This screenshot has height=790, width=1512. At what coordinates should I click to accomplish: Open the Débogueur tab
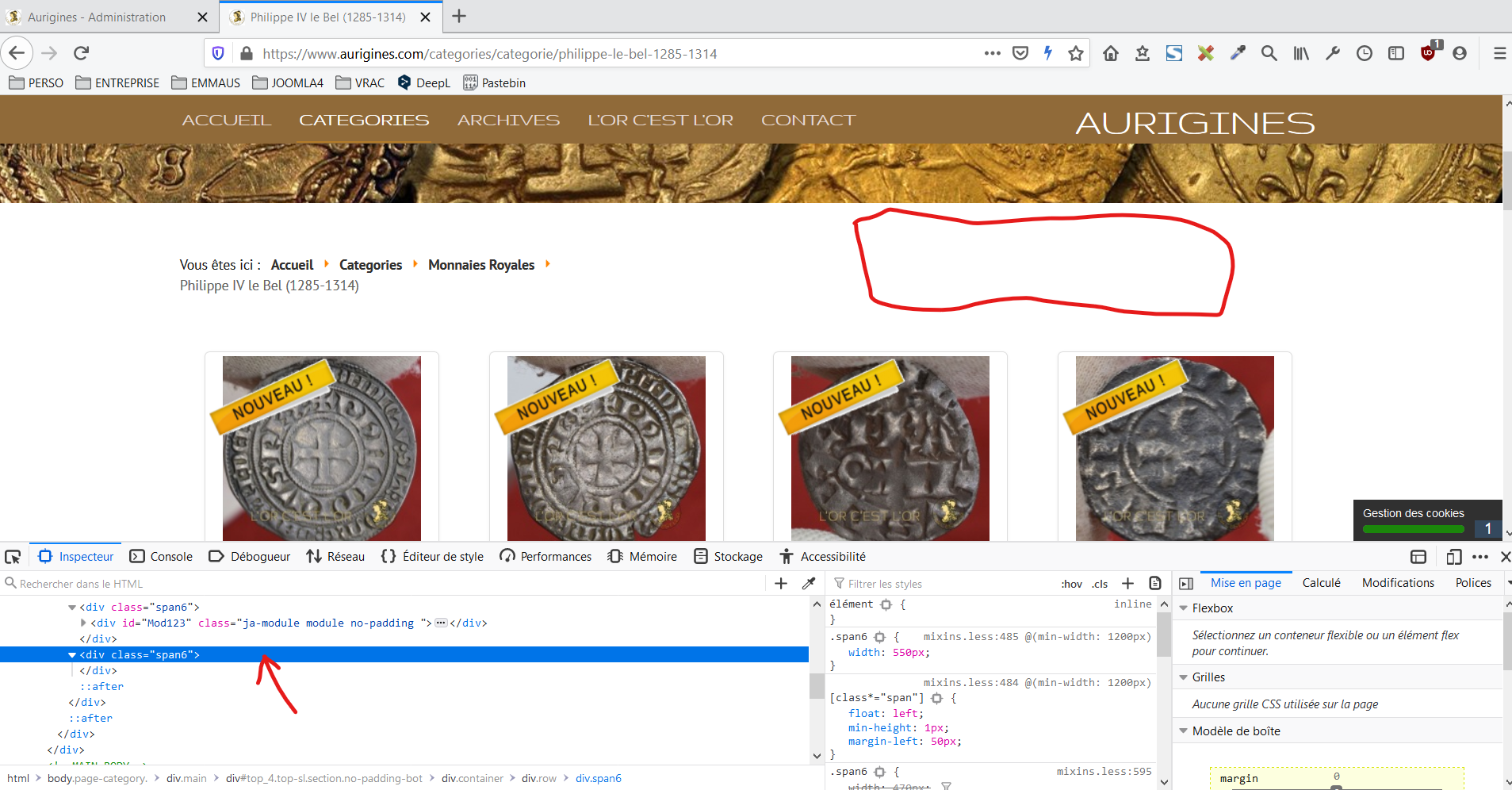point(249,557)
